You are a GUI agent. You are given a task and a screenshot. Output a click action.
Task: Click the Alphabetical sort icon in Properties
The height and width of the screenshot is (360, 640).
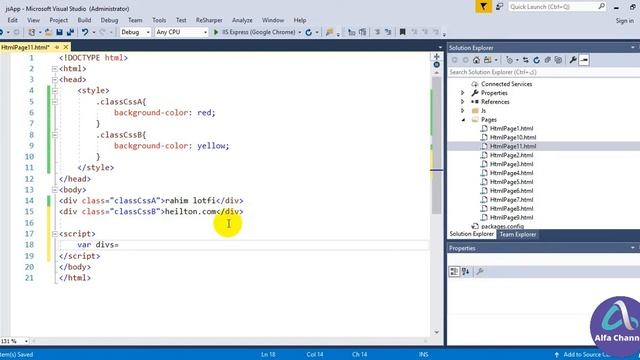[x=466, y=271]
